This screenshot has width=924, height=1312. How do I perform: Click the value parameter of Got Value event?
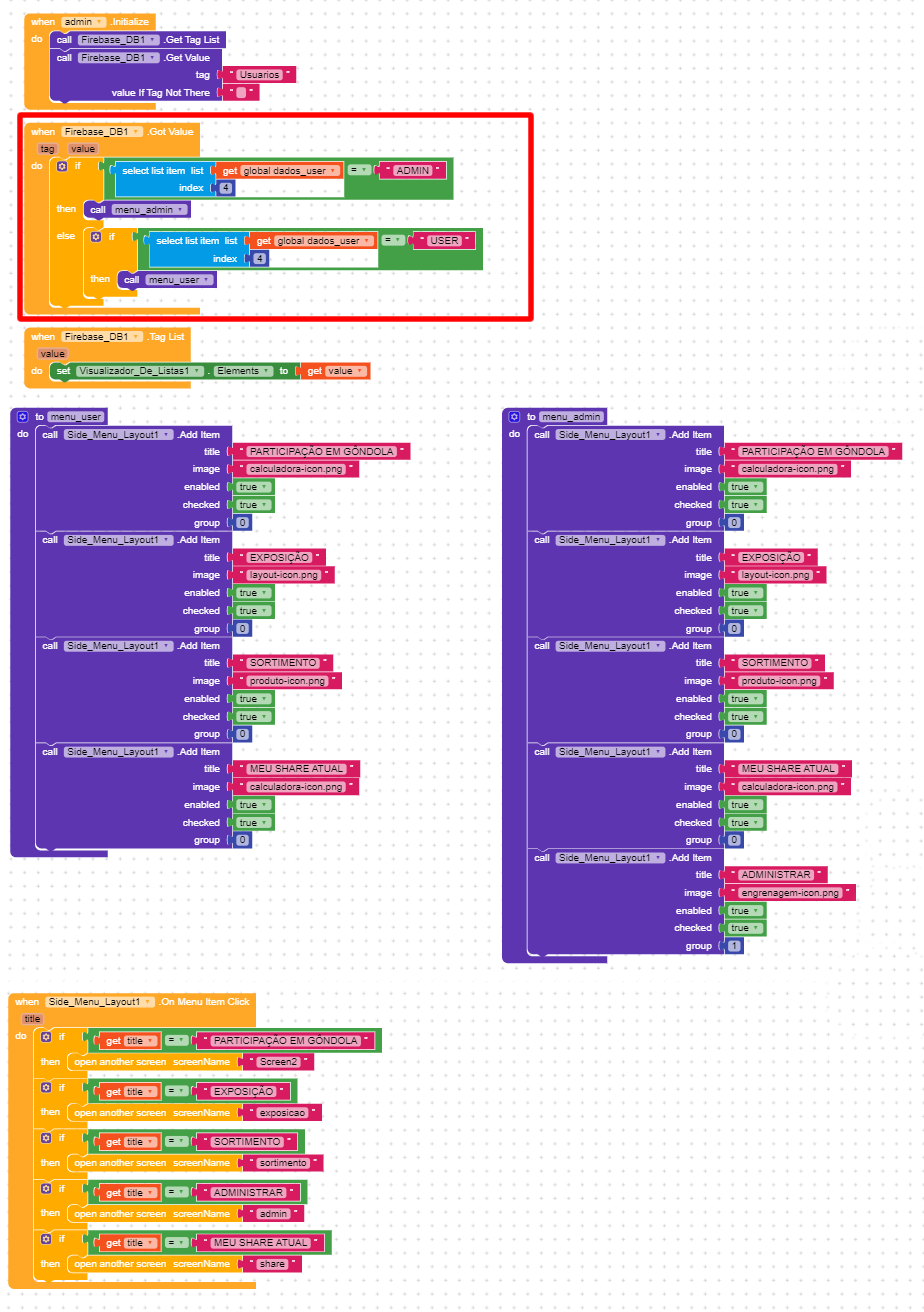(83, 148)
